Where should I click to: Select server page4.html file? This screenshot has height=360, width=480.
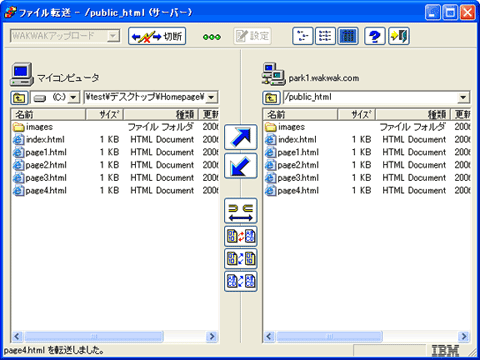point(292,190)
